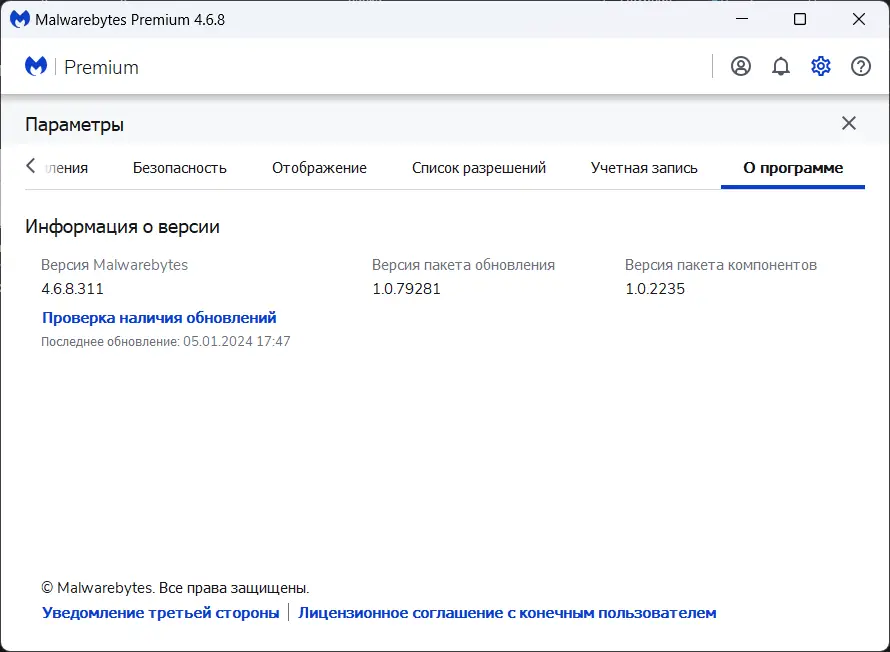Viewport: 890px width, 652px height.
Task: Open the notifications bell
Action: pos(781,67)
